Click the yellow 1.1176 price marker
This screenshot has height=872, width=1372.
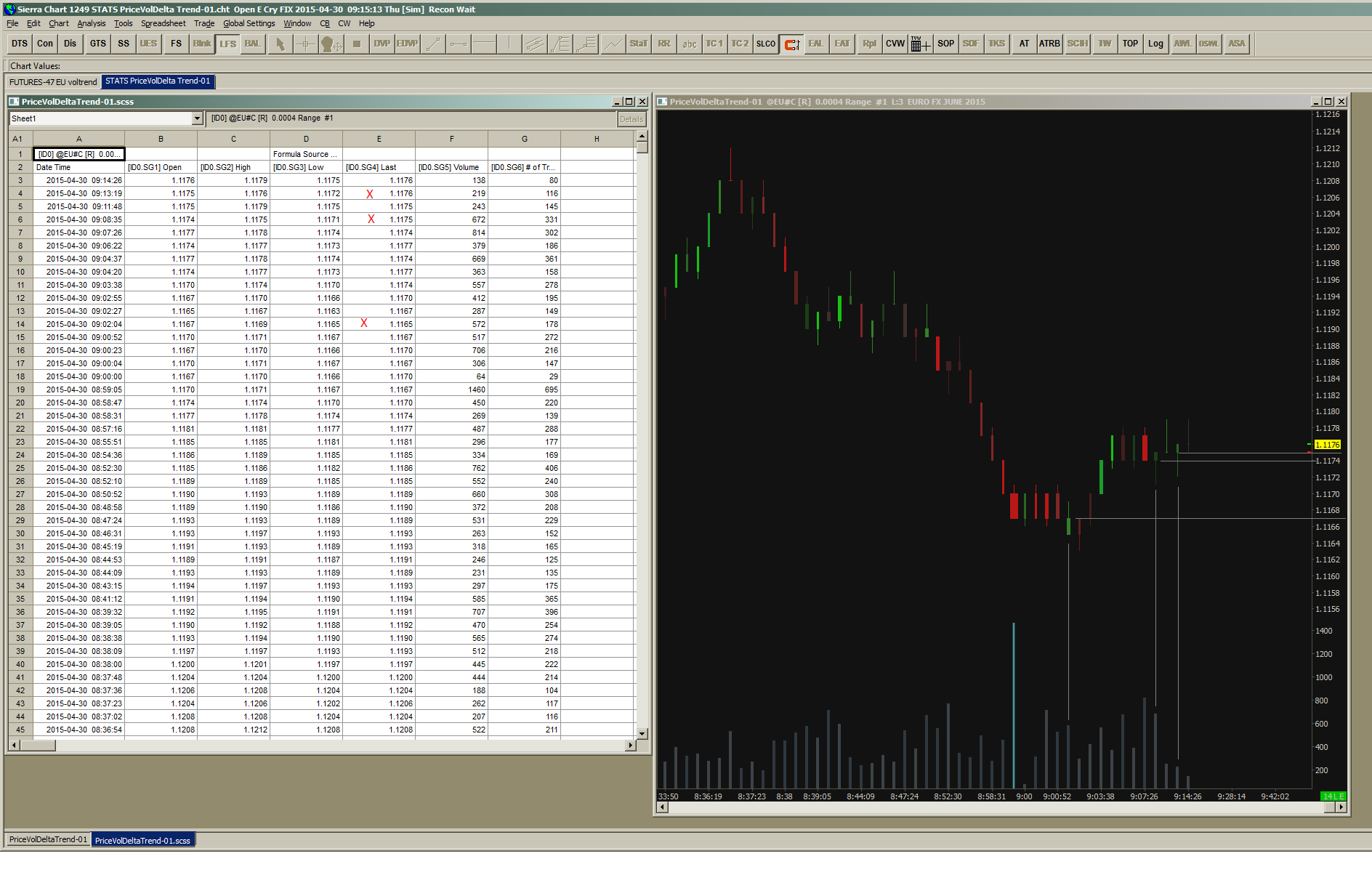click(x=1328, y=445)
